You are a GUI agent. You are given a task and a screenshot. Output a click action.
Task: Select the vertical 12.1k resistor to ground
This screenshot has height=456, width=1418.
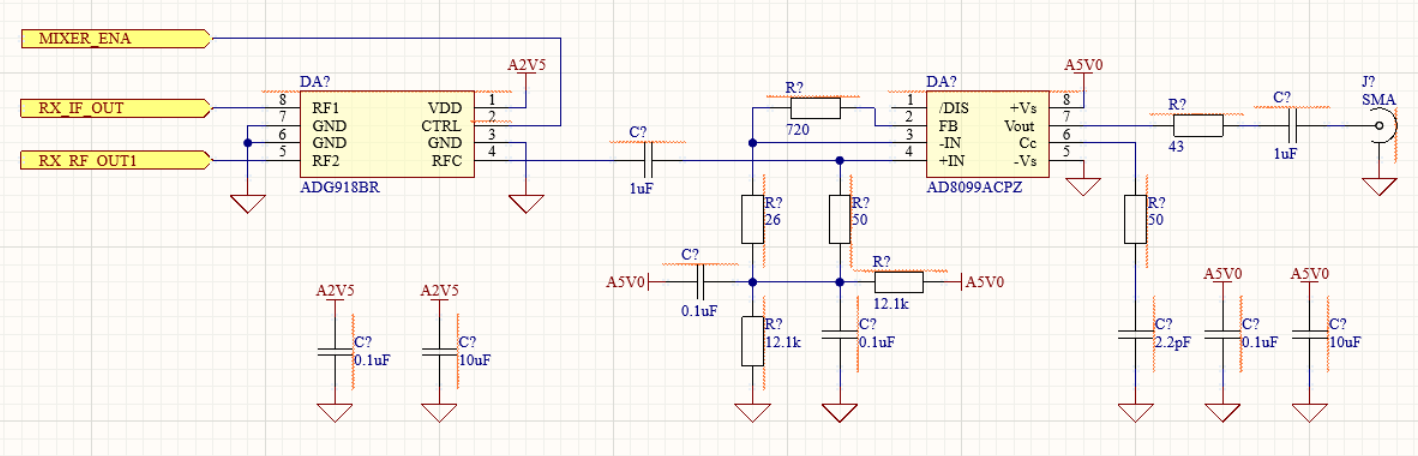tap(752, 340)
